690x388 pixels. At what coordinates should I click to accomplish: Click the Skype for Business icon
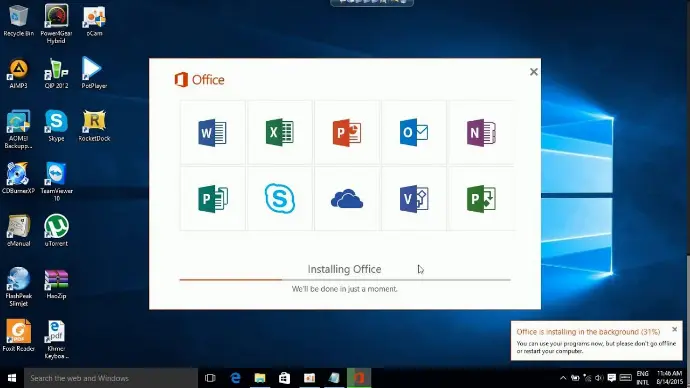280,198
